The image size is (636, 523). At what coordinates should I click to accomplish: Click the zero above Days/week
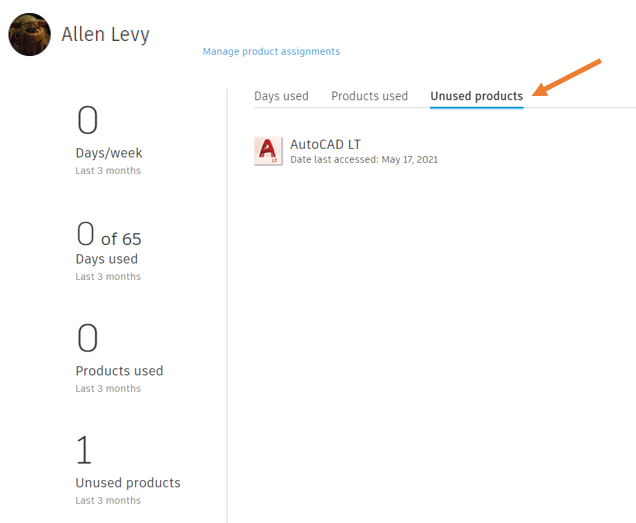tap(88, 120)
